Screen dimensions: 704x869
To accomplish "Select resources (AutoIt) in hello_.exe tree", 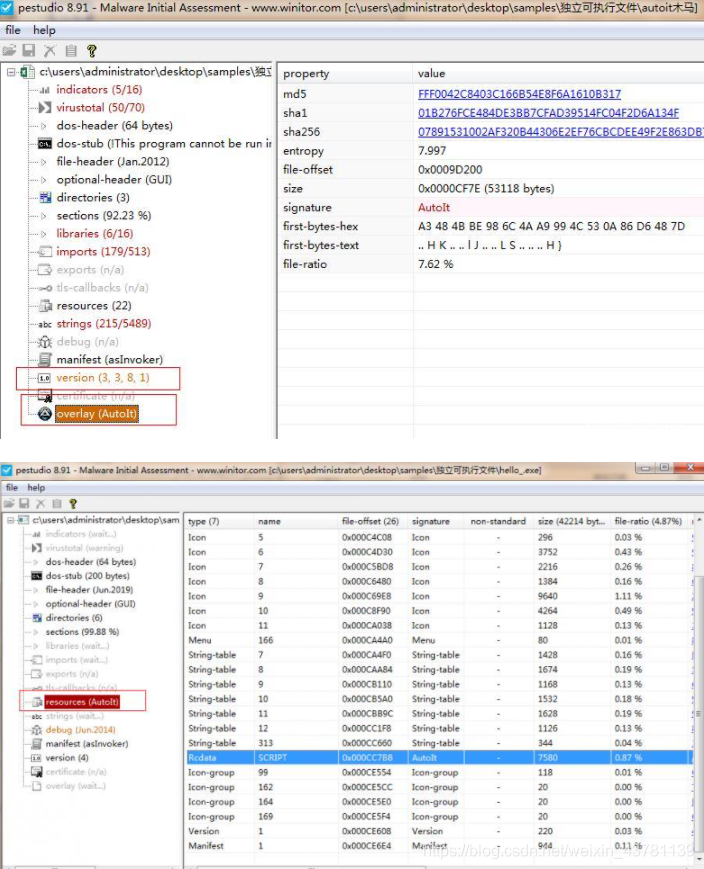I will (x=82, y=702).
